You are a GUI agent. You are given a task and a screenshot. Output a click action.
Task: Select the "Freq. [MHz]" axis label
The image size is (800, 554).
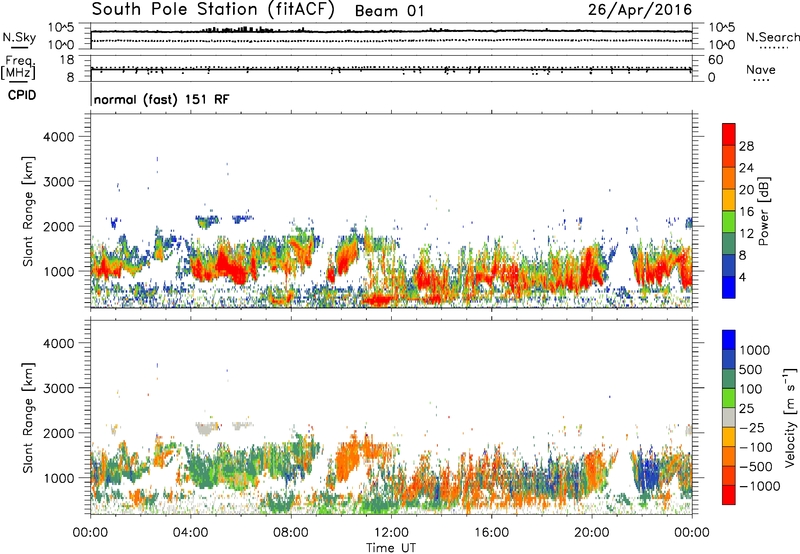click(18, 68)
